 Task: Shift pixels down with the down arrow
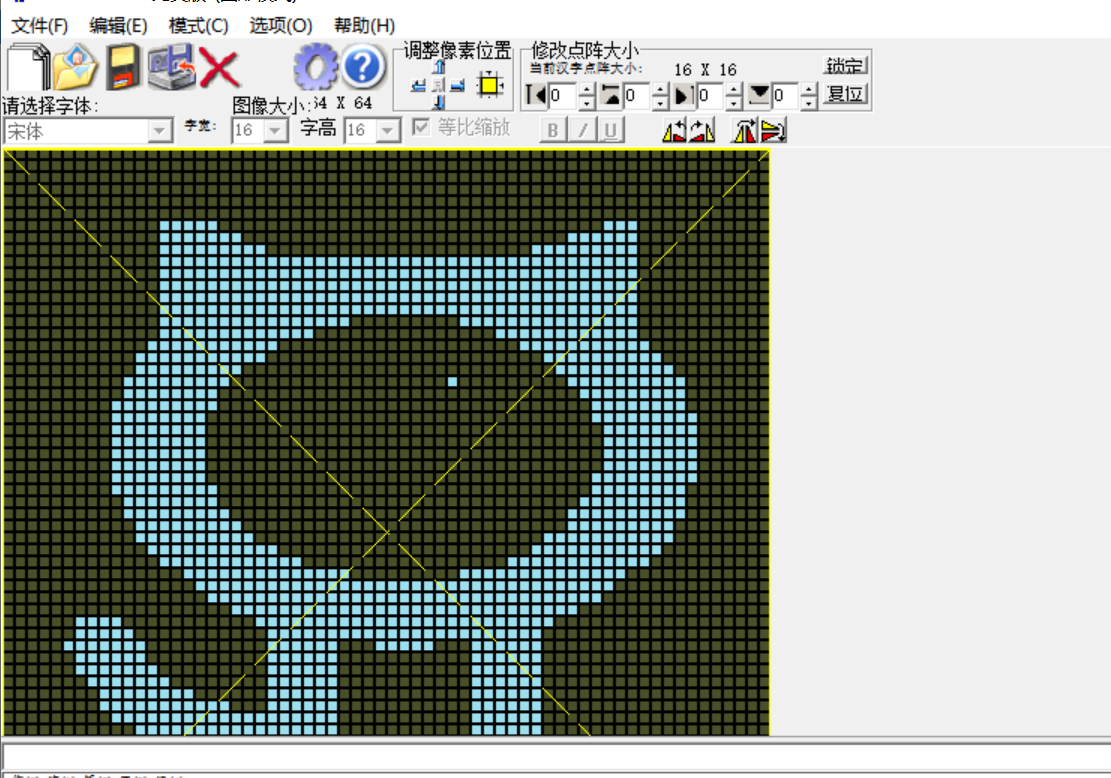click(439, 103)
